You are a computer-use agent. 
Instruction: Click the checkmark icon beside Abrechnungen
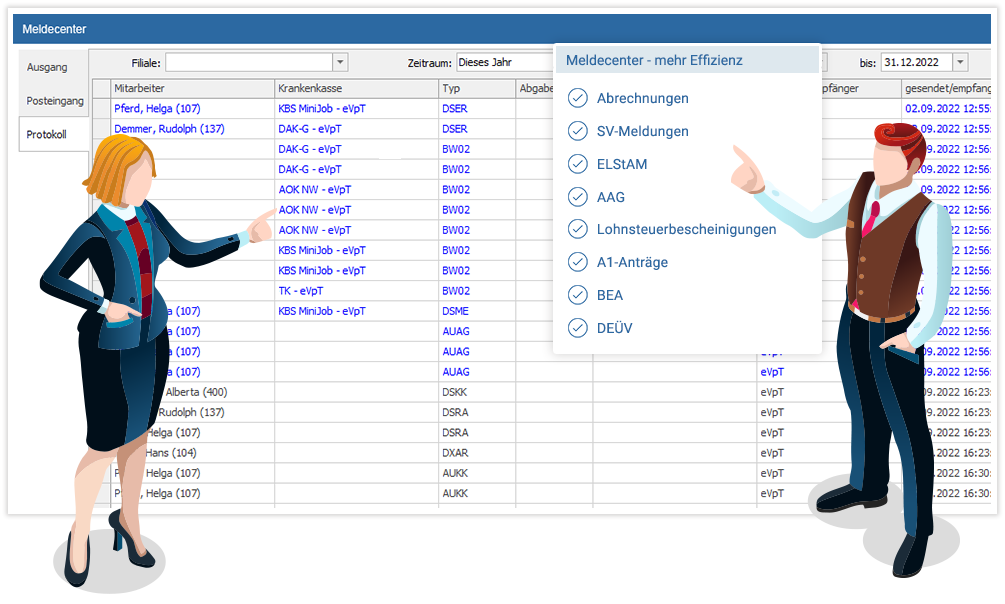click(577, 98)
